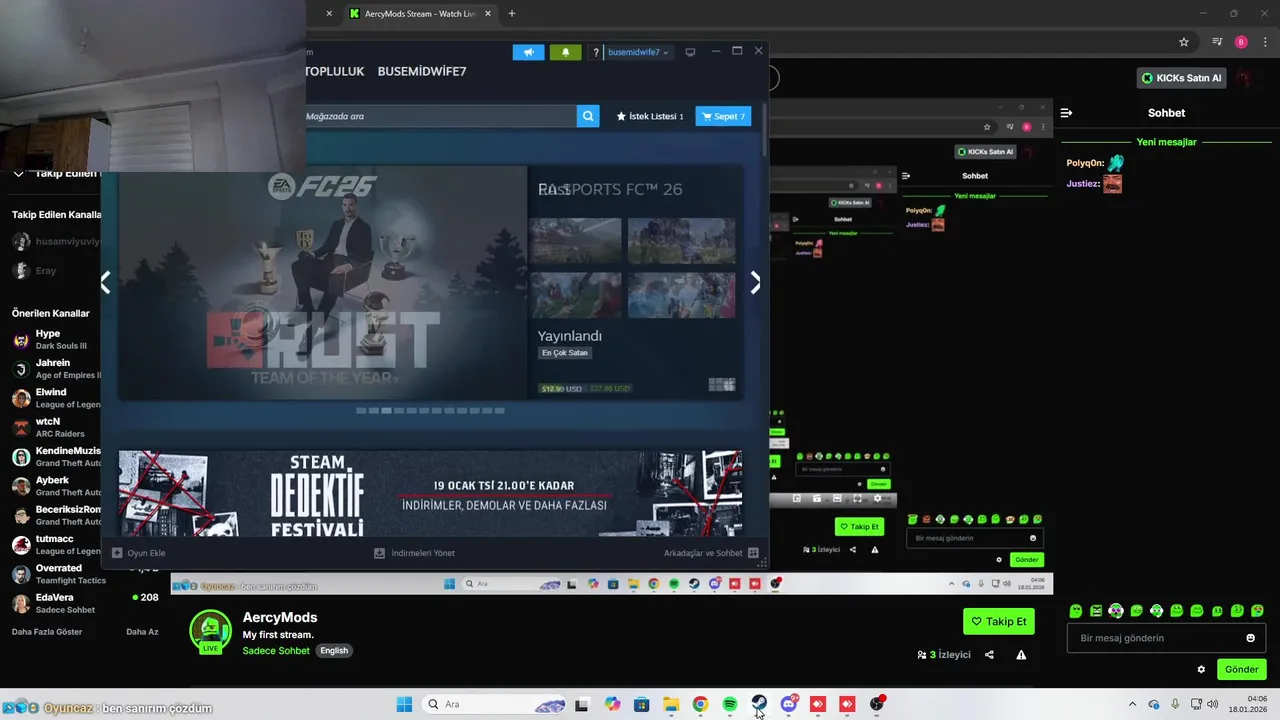Open Hype channel in sidebar

[57, 339]
